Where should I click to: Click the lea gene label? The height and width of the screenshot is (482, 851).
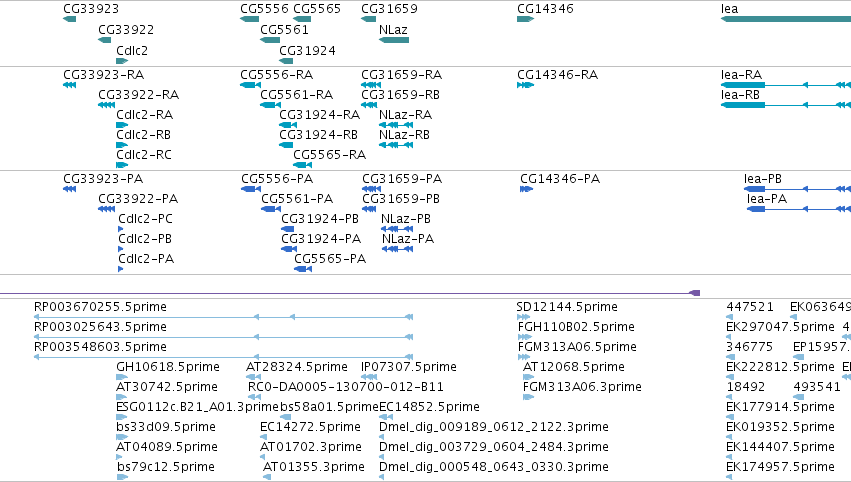[x=729, y=9]
